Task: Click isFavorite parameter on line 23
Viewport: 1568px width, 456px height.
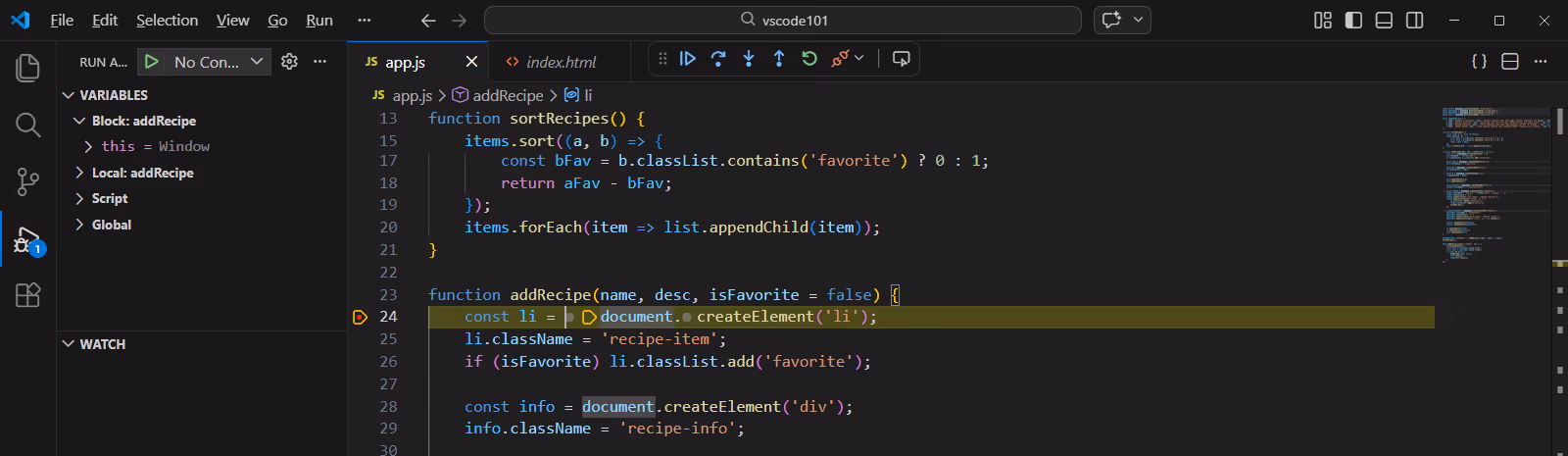Action: pyautogui.click(x=755, y=294)
